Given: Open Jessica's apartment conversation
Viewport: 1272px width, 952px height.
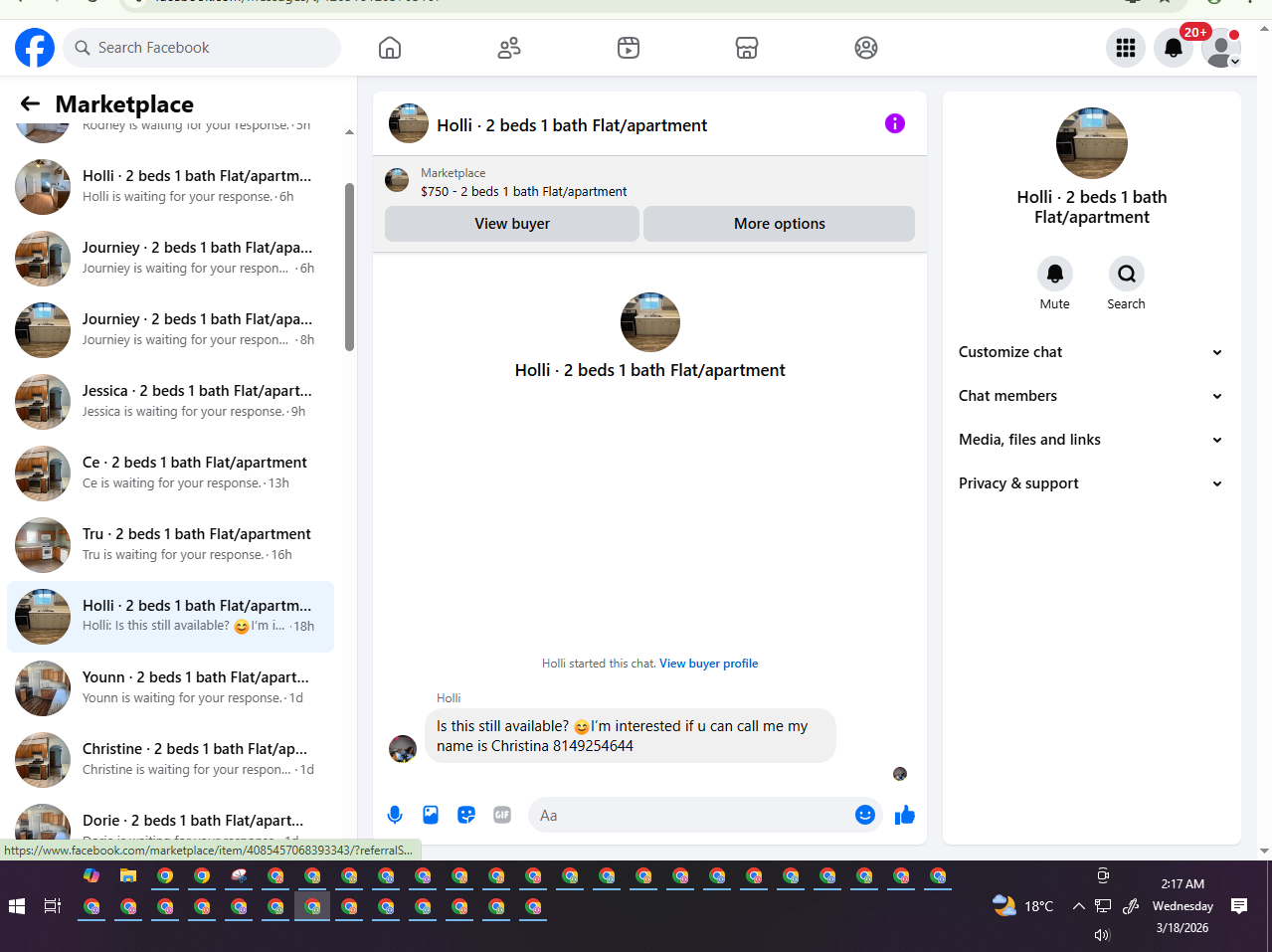Looking at the screenshot, I should pyautogui.click(x=171, y=402).
